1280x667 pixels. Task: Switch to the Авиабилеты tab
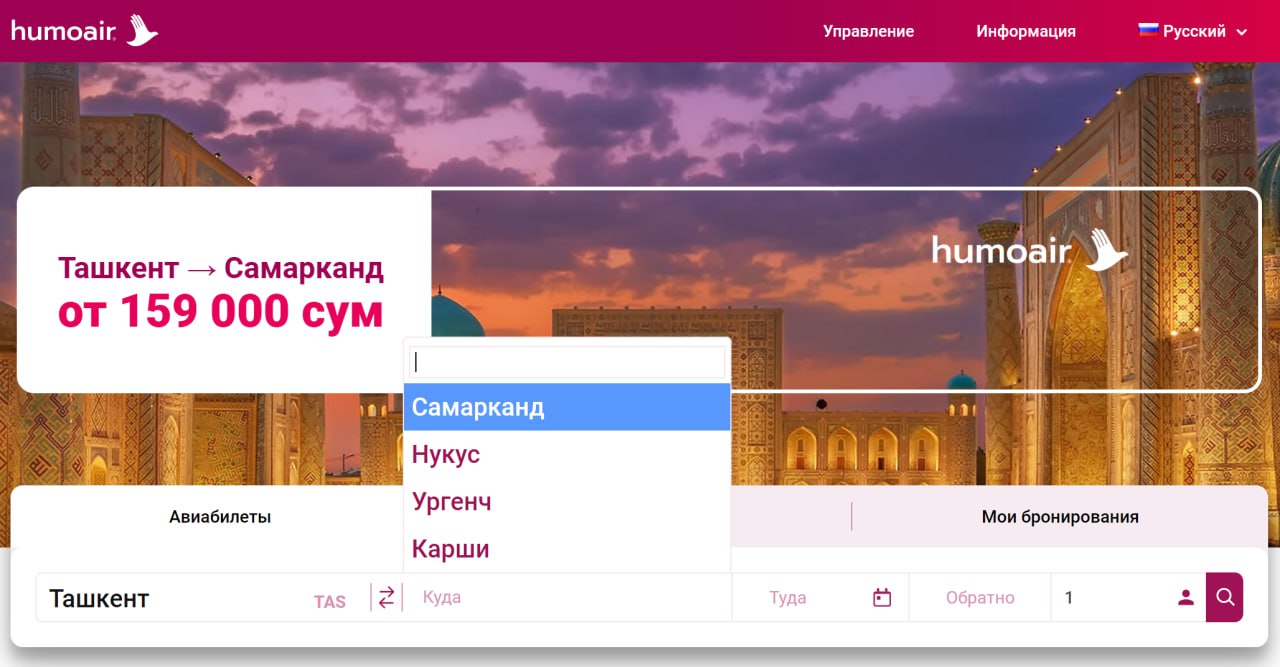220,517
